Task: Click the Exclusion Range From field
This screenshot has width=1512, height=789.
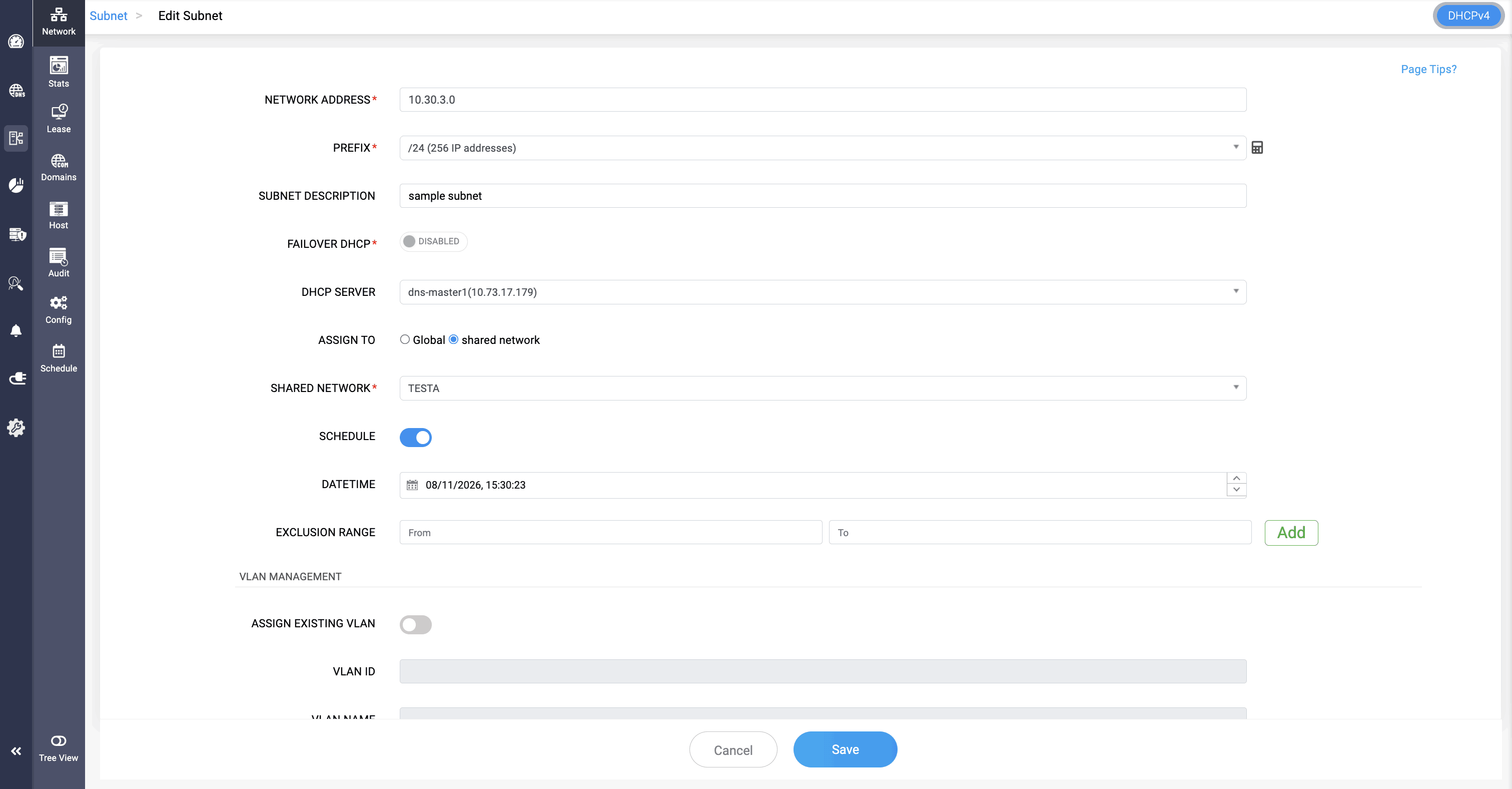Action: tap(611, 532)
